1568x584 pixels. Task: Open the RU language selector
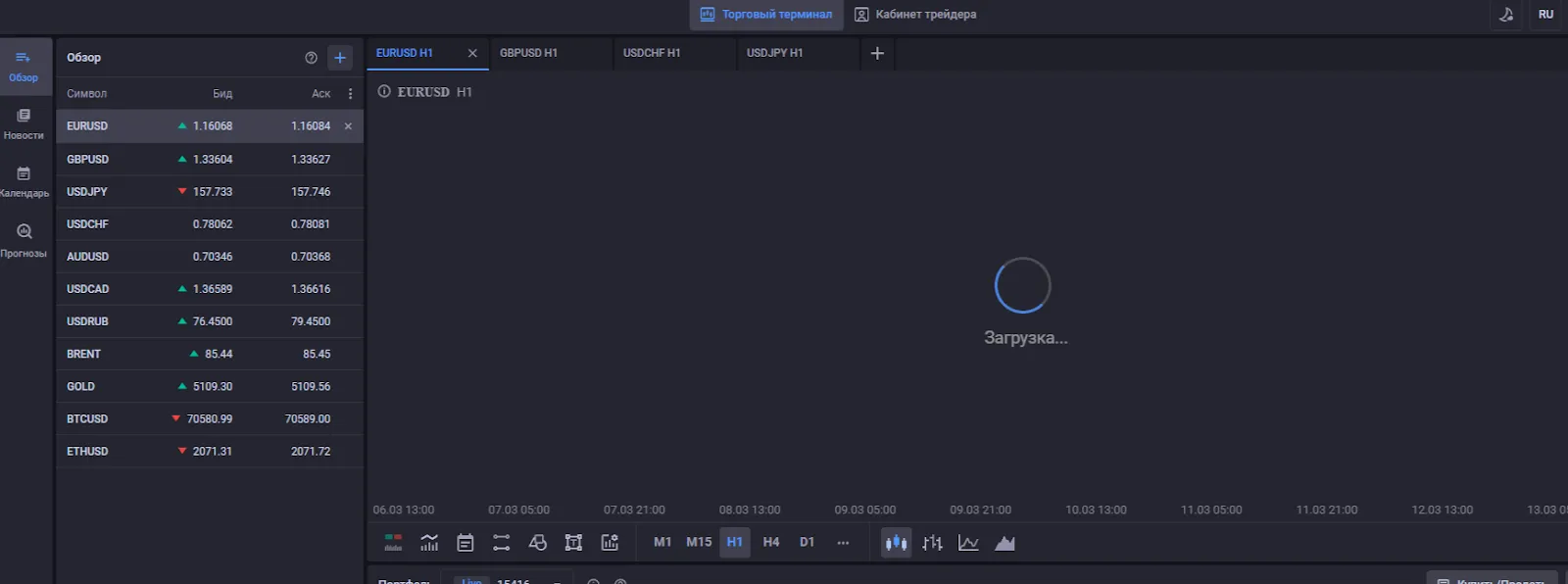click(1546, 15)
